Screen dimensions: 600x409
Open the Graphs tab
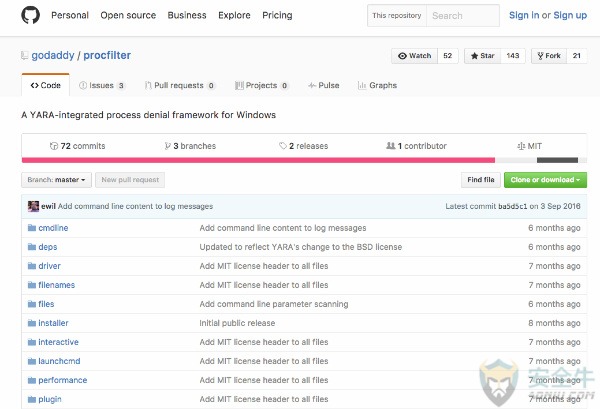377,86
